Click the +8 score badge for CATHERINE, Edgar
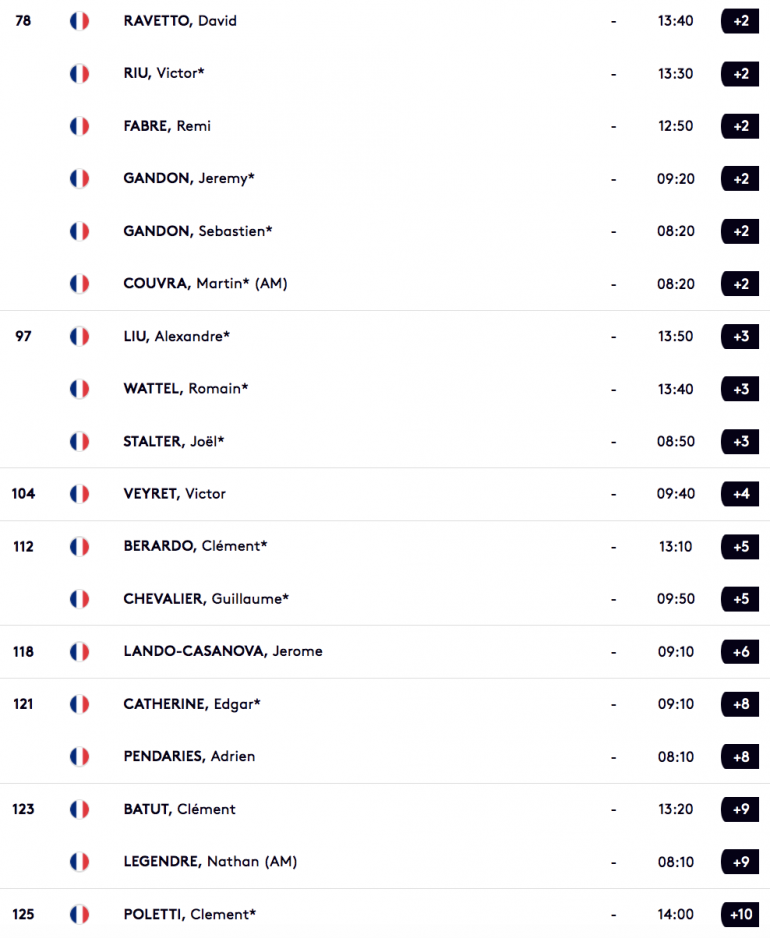 pos(741,704)
